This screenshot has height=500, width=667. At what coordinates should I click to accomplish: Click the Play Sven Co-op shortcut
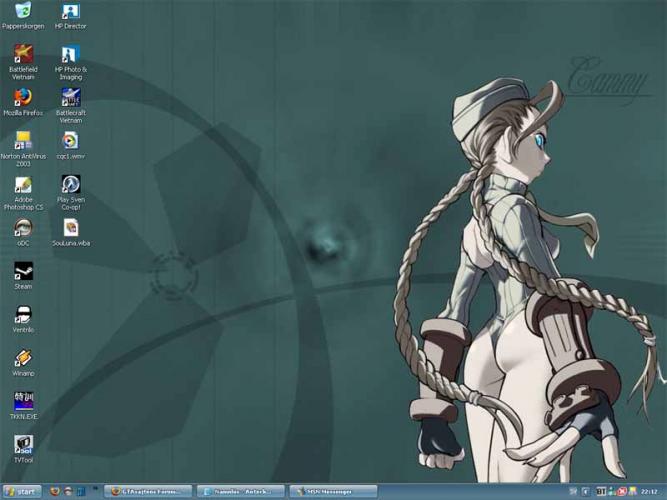70,185
